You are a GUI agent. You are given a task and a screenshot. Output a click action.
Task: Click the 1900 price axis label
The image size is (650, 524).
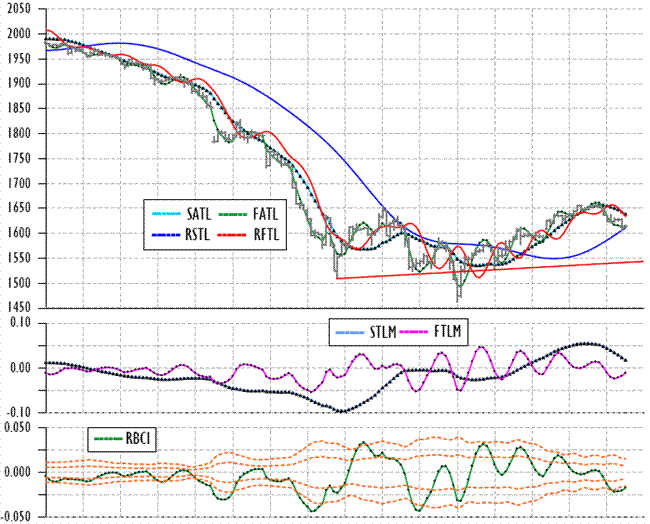tap(19, 84)
